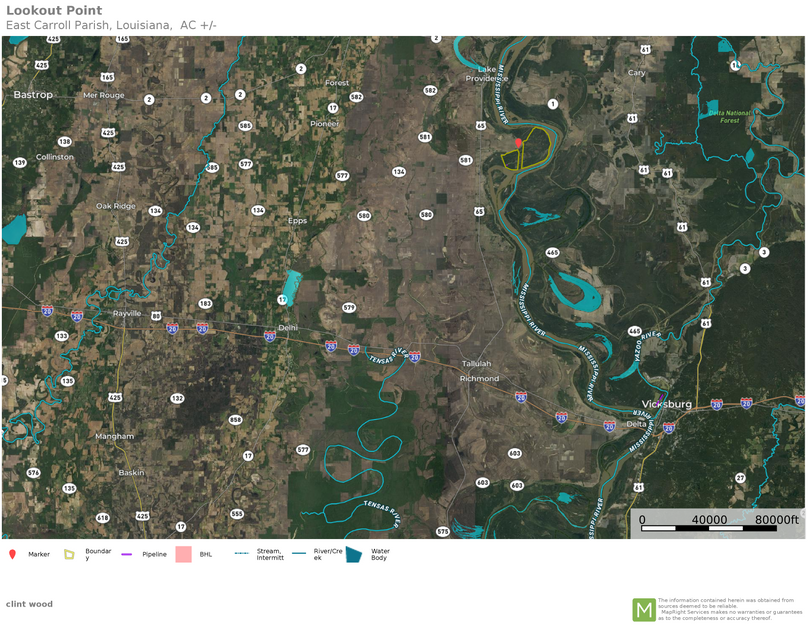Click the Rayville town label
This screenshot has width=808, height=625.
pos(126,313)
